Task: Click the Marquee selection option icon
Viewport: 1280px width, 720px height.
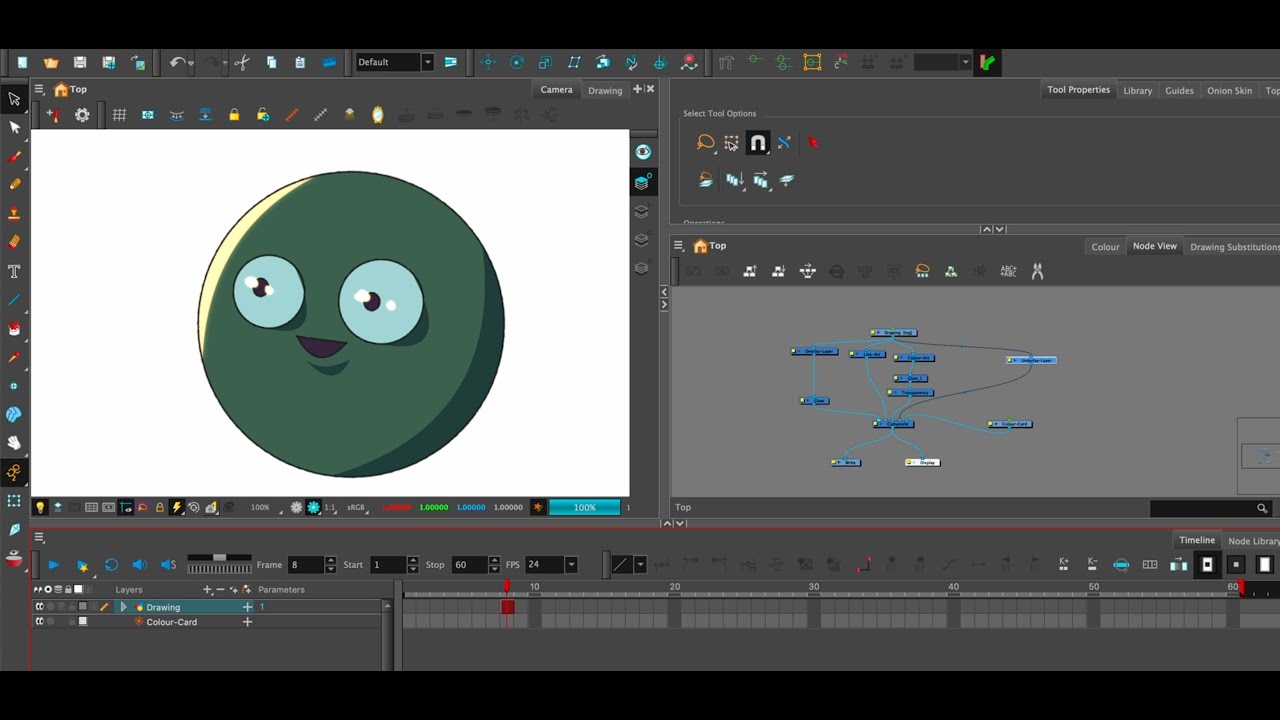Action: (732, 143)
